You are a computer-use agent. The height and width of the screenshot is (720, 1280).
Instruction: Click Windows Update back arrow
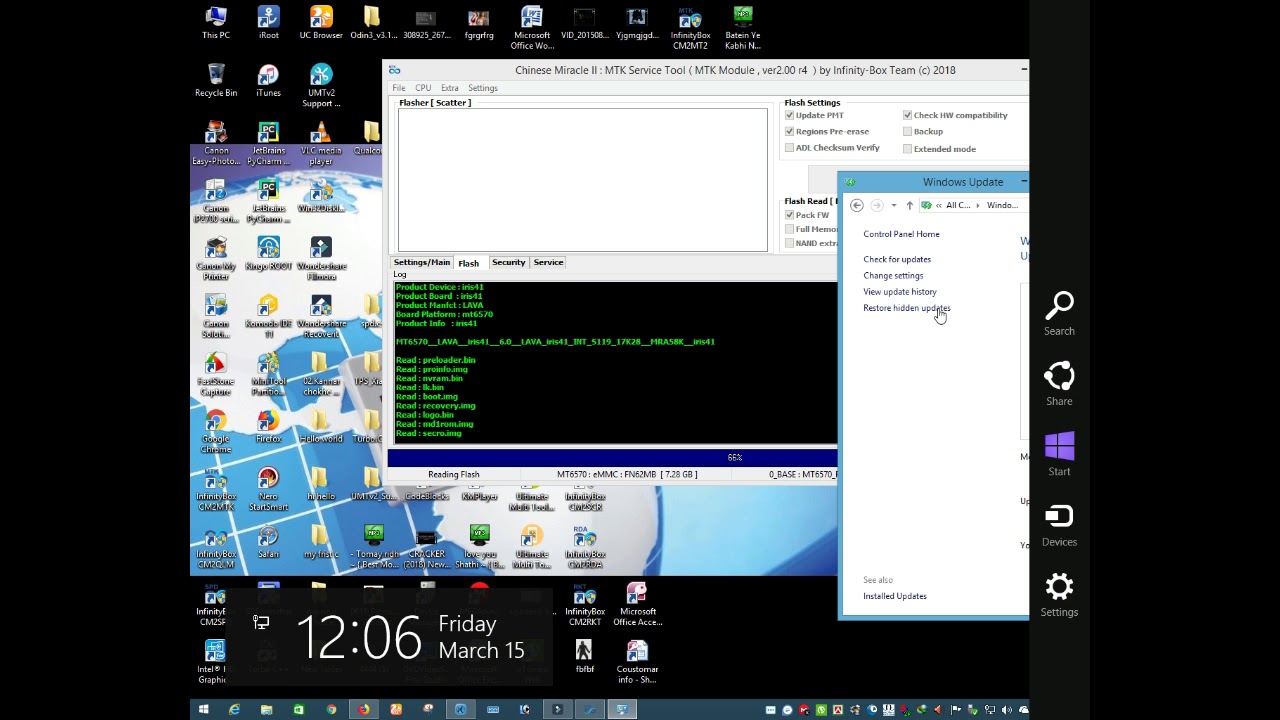point(857,205)
